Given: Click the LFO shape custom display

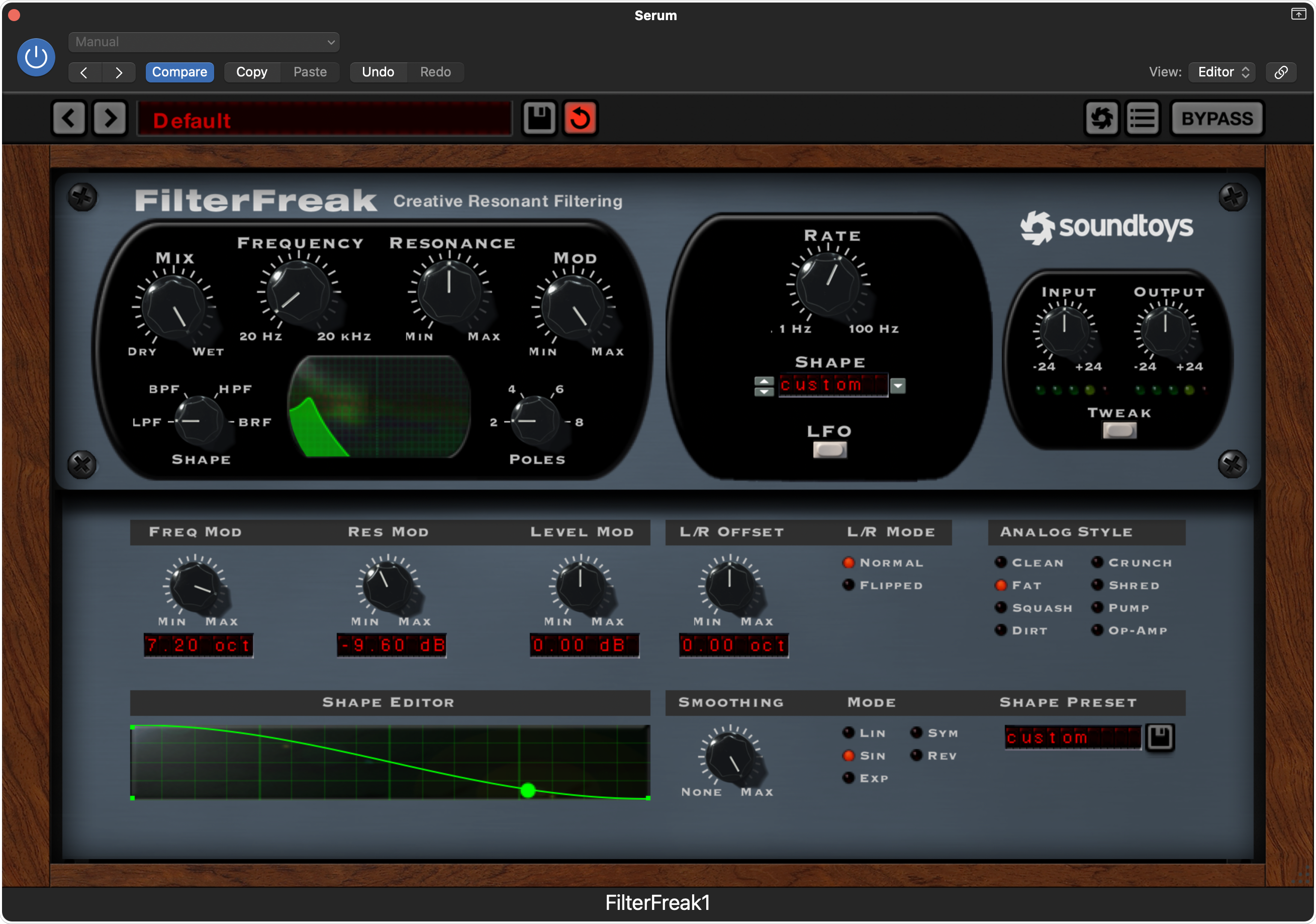Looking at the screenshot, I should point(833,385).
